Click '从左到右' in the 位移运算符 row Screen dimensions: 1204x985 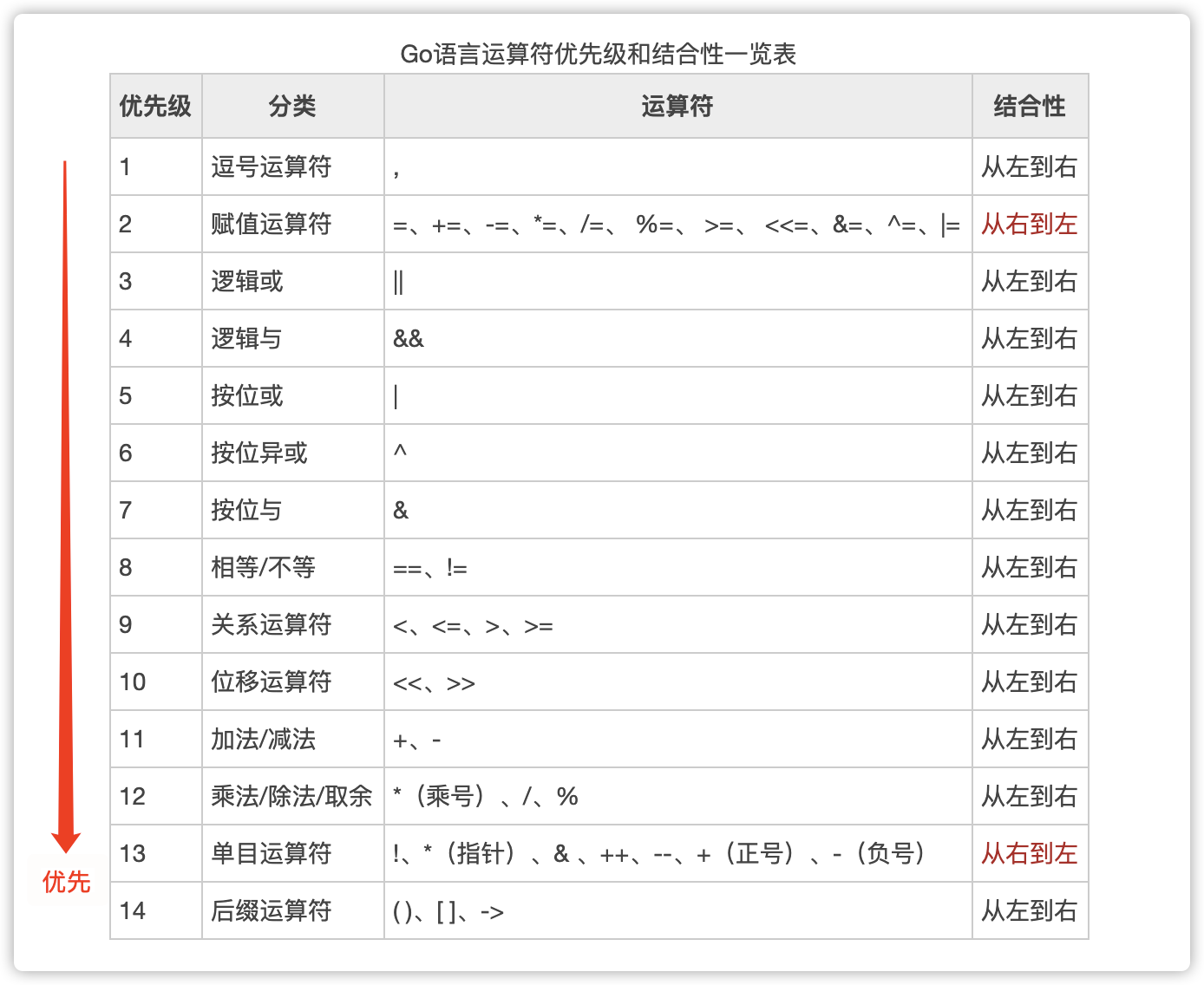coord(1030,682)
